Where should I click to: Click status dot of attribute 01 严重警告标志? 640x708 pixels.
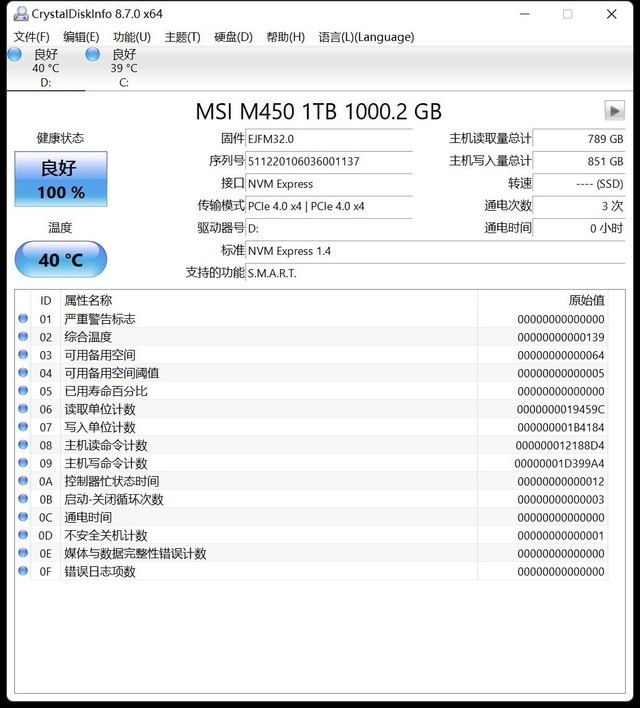(23, 319)
